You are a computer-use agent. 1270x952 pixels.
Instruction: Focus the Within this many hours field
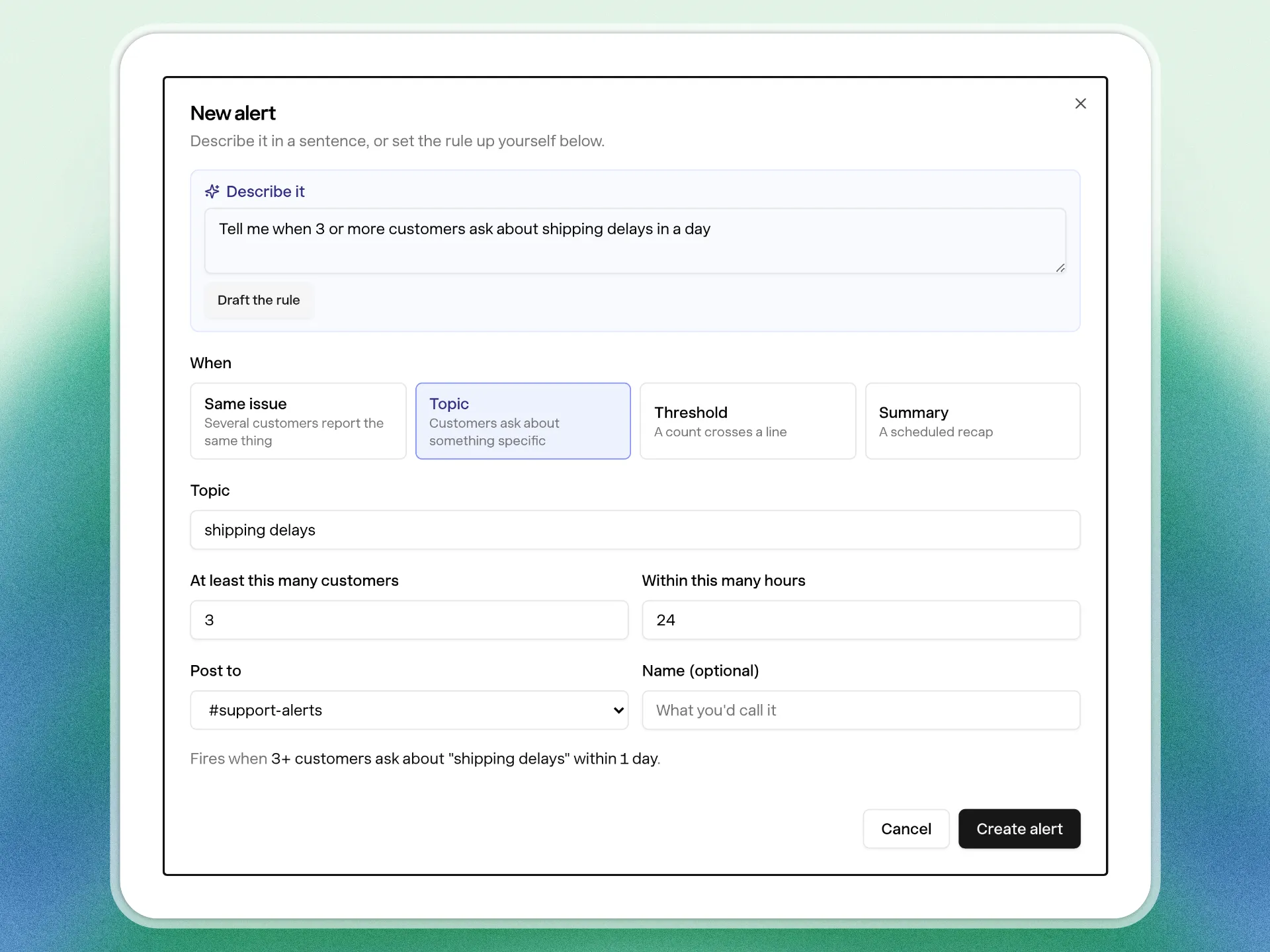tap(861, 620)
